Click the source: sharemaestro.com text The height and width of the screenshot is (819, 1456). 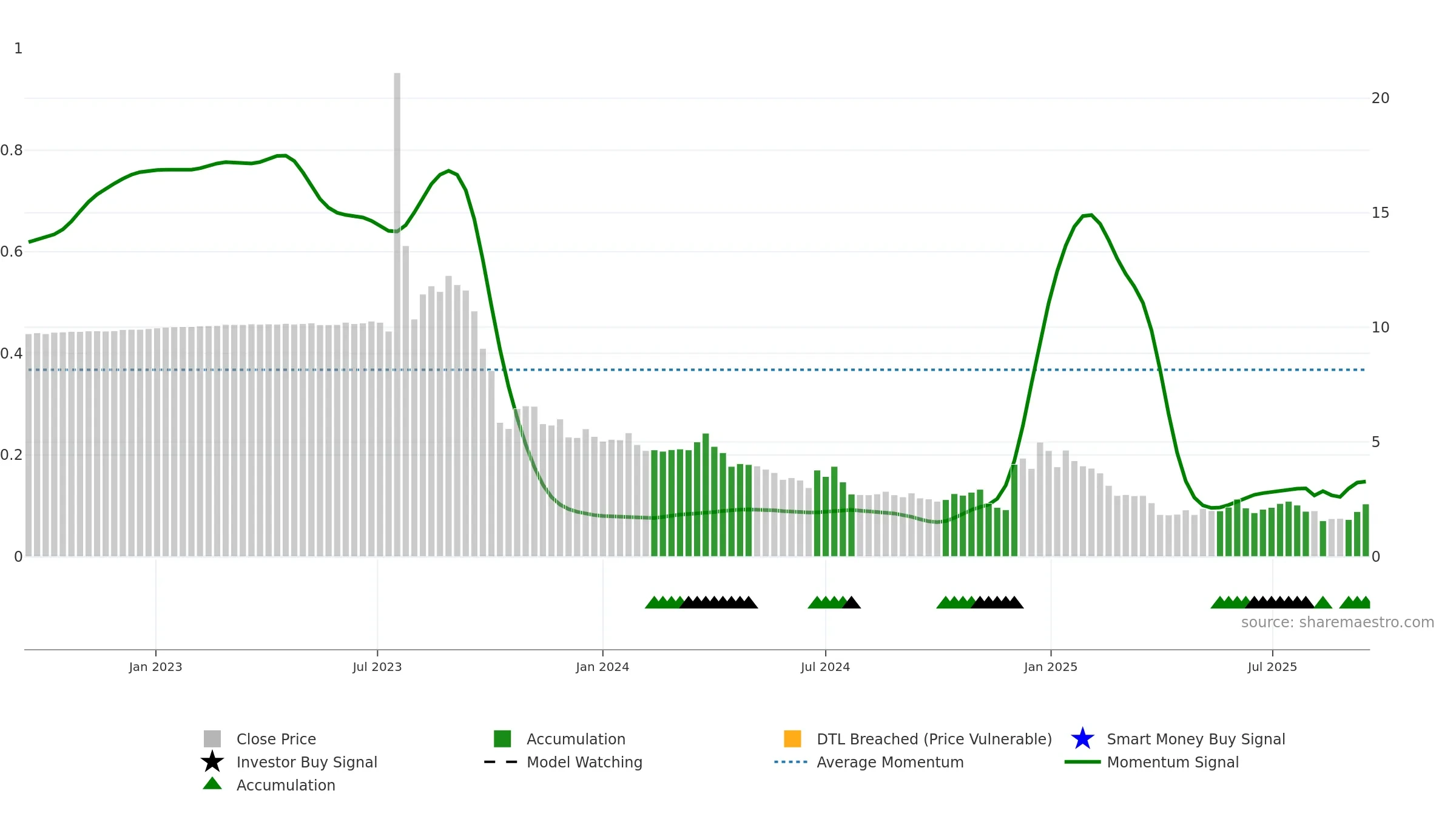click(1338, 622)
